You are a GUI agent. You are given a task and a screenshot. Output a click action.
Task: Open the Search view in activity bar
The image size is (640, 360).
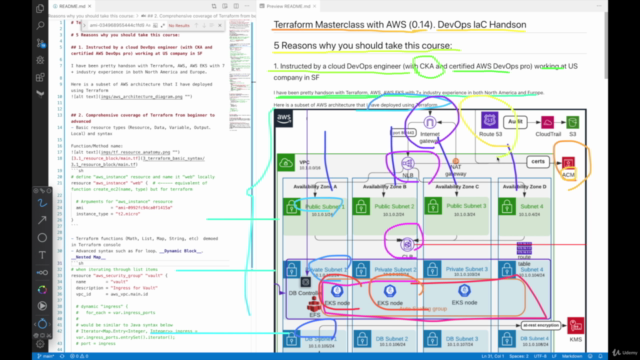pyautogui.click(x=40, y=26)
